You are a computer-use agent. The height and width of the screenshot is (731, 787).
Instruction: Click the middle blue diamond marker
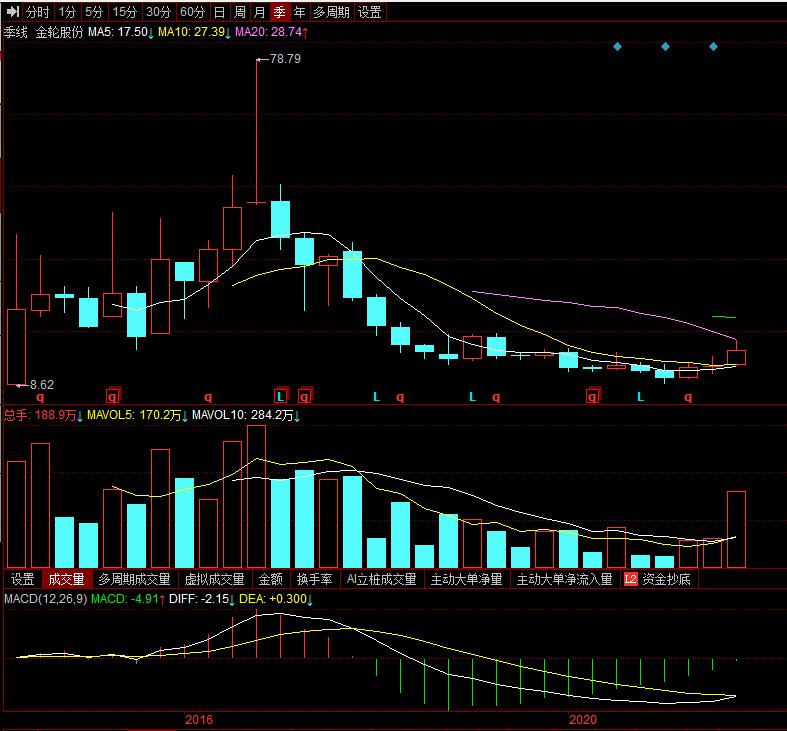[x=665, y=47]
